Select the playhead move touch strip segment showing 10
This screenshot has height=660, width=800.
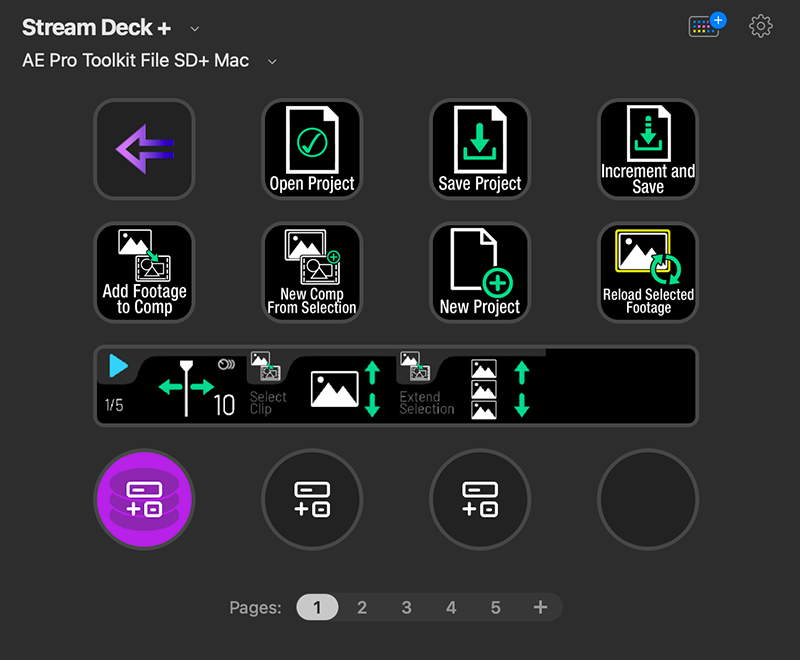[x=172, y=387]
